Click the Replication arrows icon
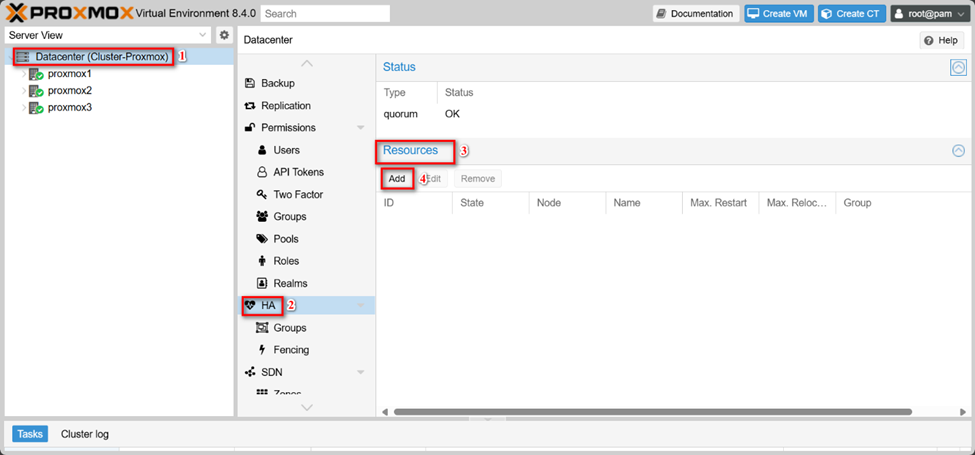This screenshot has width=975, height=455. pos(251,106)
